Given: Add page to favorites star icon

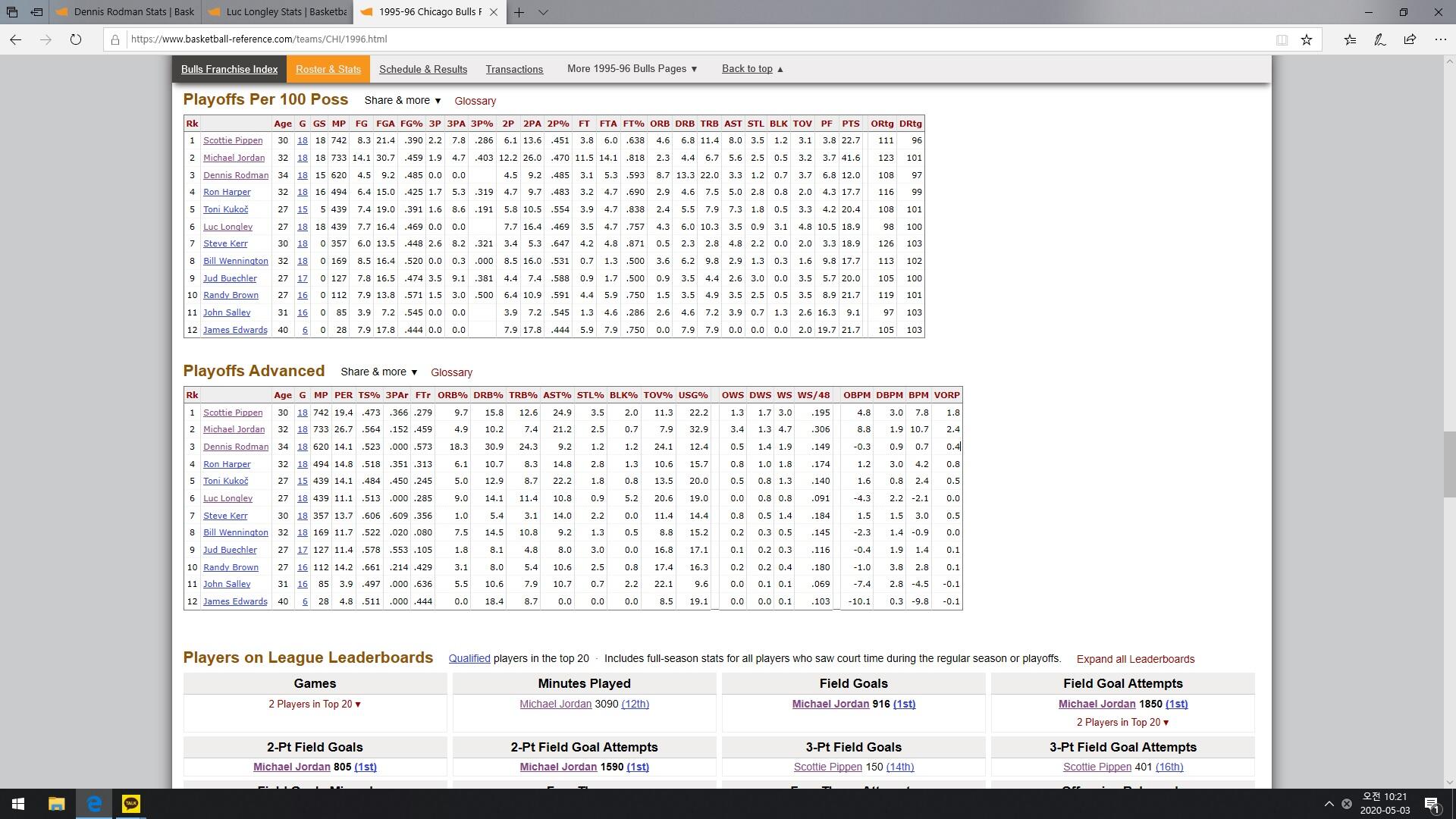Looking at the screenshot, I should [1307, 39].
